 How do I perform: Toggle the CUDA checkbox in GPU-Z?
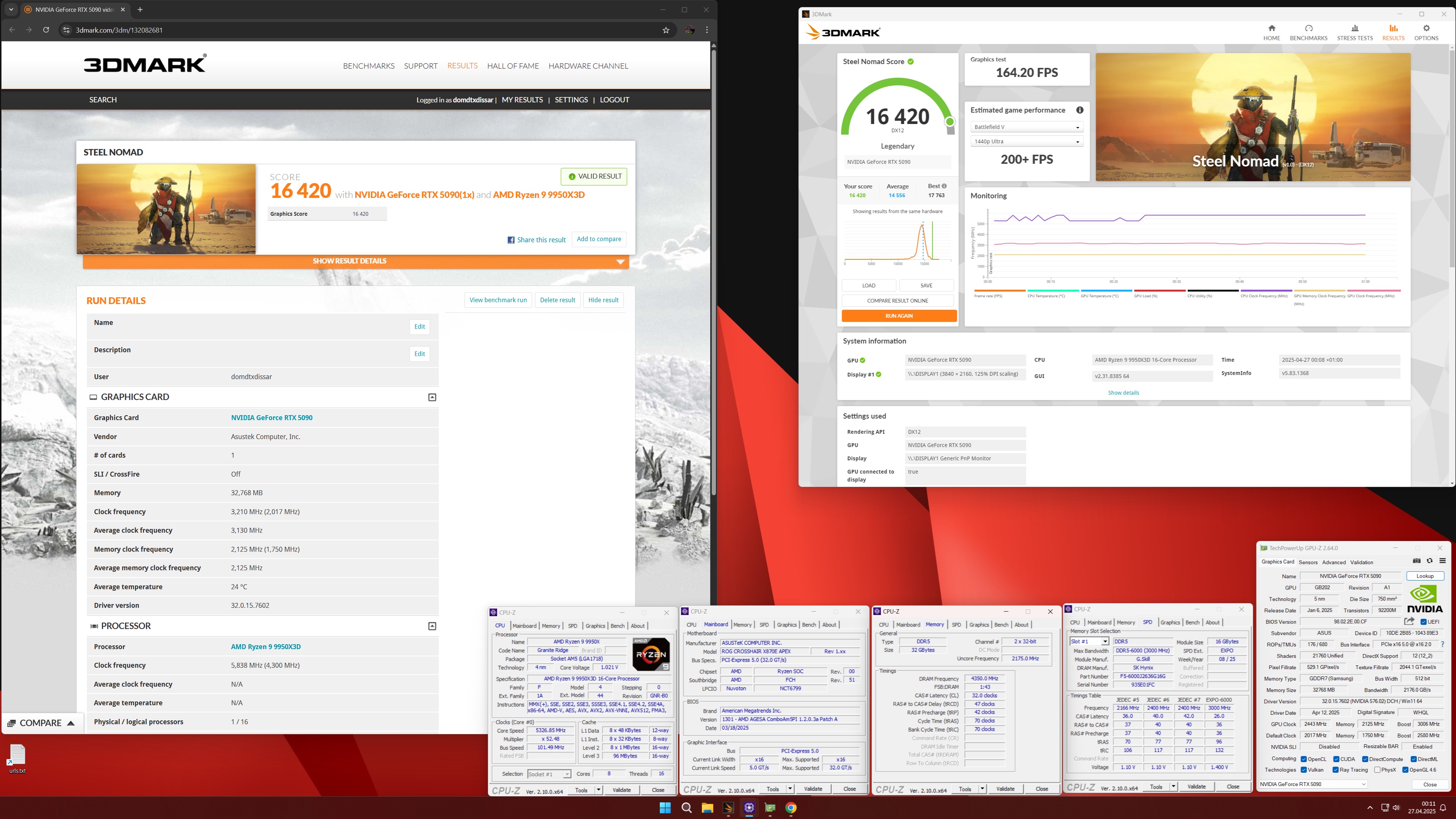[1336, 759]
